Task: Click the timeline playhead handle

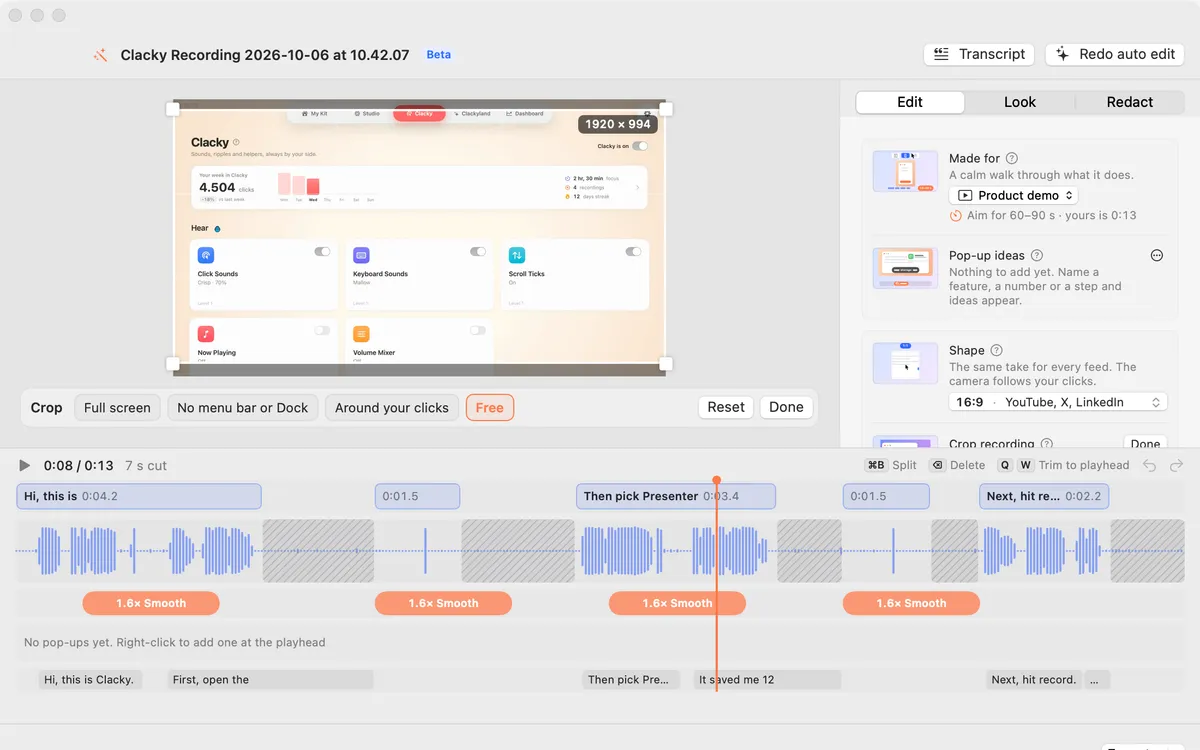Action: (x=717, y=480)
